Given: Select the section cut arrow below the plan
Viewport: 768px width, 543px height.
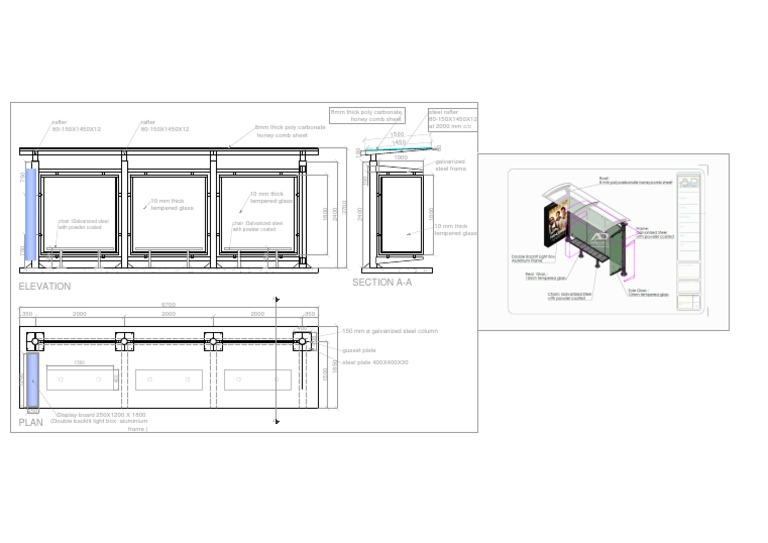Looking at the screenshot, I should pyautogui.click(x=277, y=421).
